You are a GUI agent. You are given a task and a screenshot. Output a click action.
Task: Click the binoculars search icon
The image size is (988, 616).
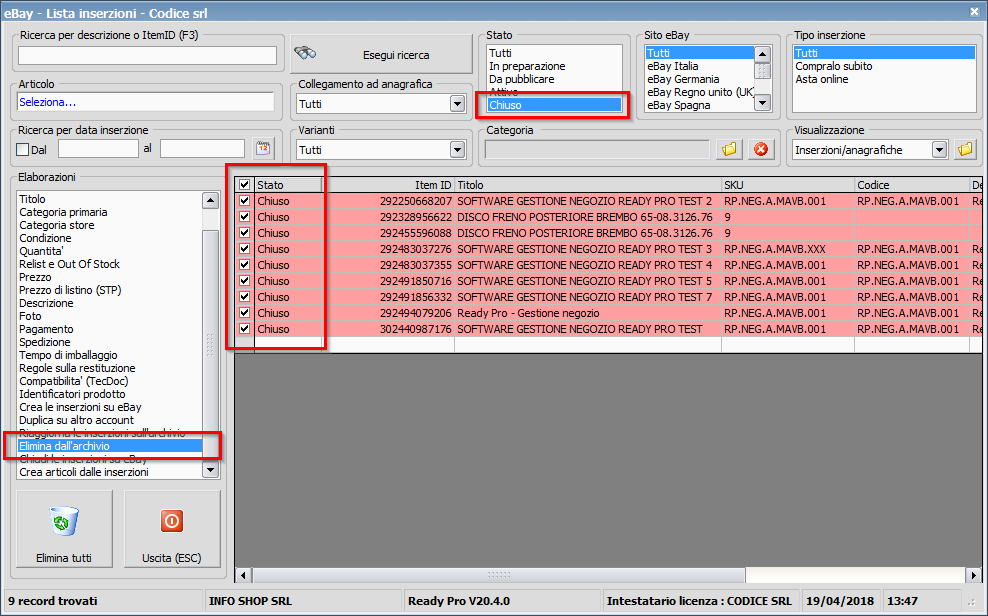point(306,54)
